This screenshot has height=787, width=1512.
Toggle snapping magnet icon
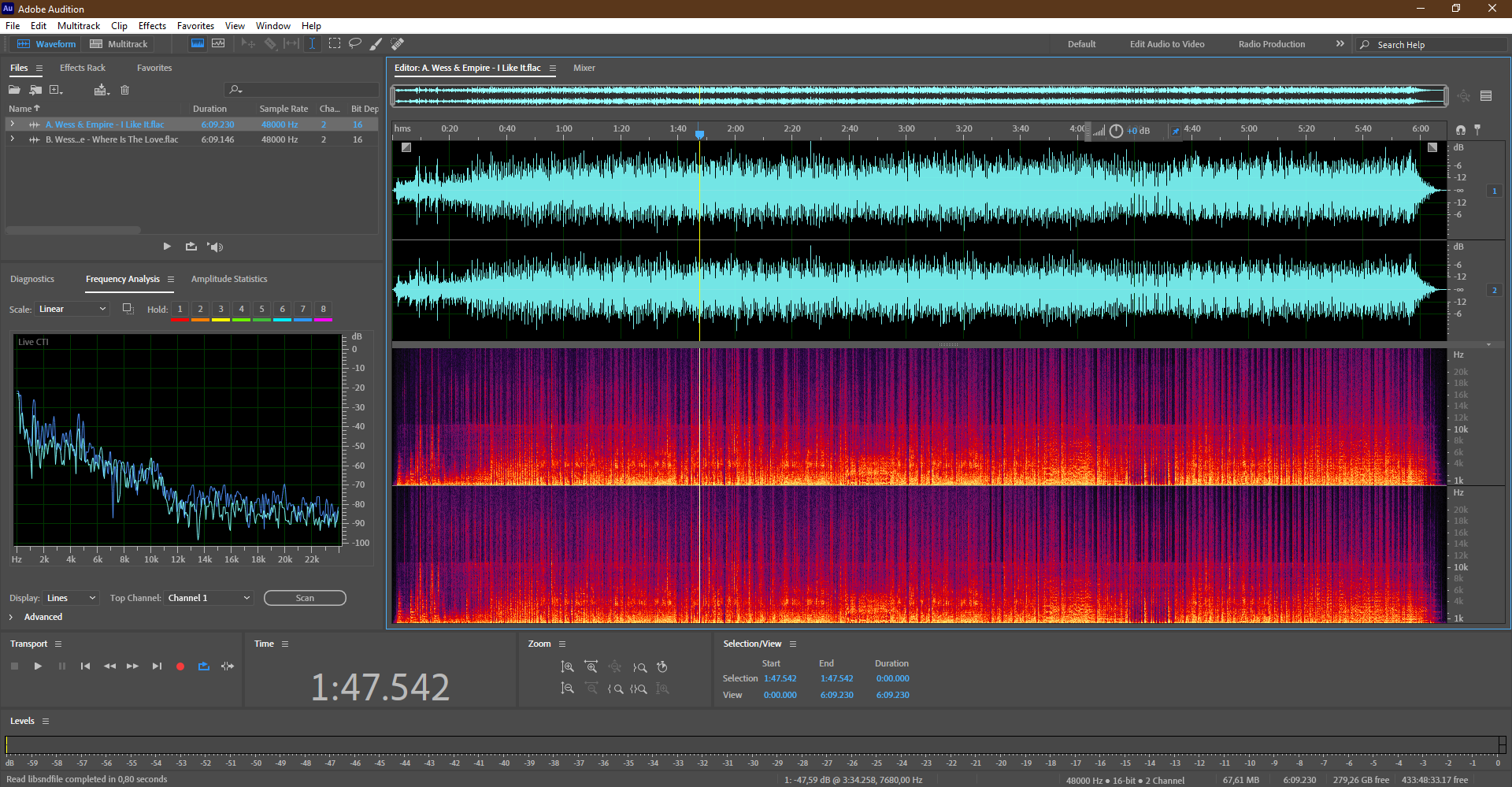pos(1461,130)
